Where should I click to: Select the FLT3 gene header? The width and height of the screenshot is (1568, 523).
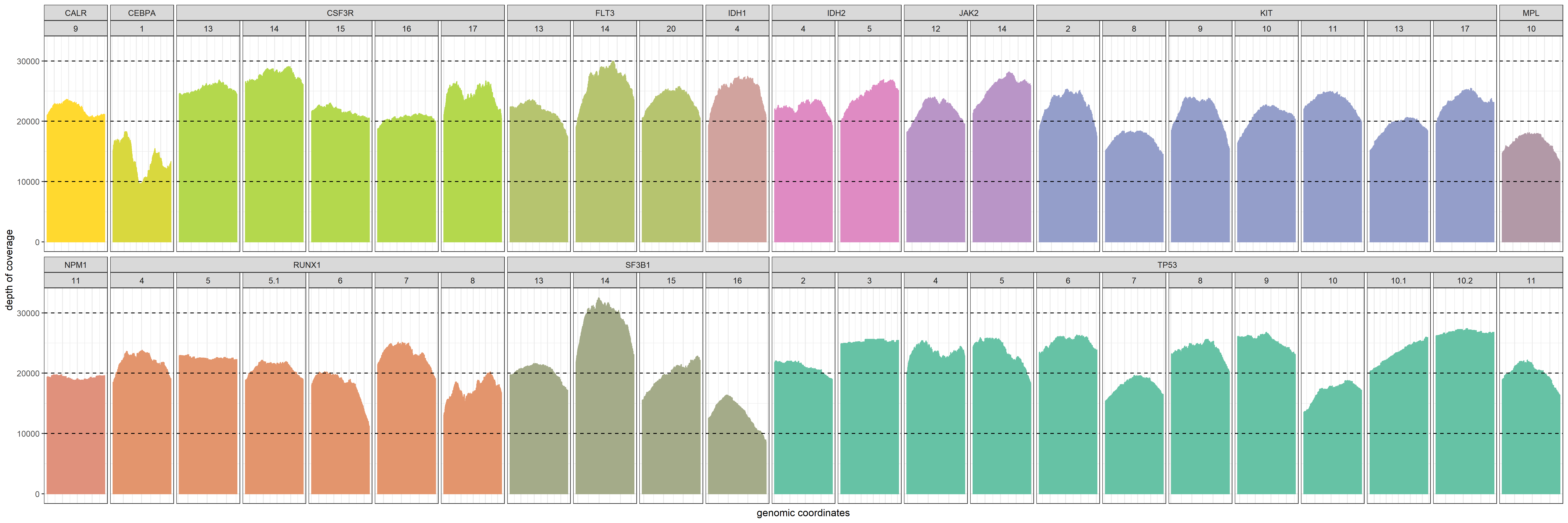[605, 13]
